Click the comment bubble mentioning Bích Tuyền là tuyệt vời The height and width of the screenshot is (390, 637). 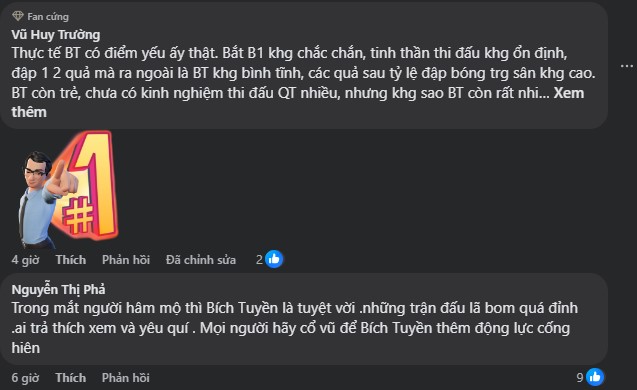(x=304, y=319)
